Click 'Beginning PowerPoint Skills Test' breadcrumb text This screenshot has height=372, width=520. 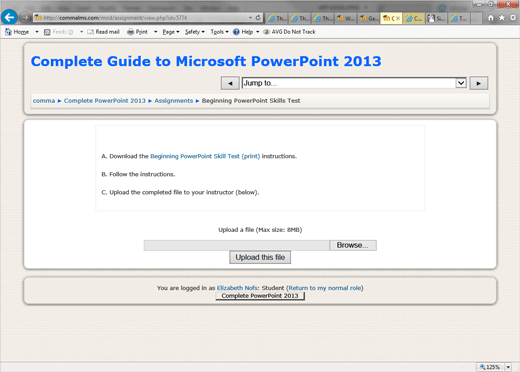click(251, 101)
